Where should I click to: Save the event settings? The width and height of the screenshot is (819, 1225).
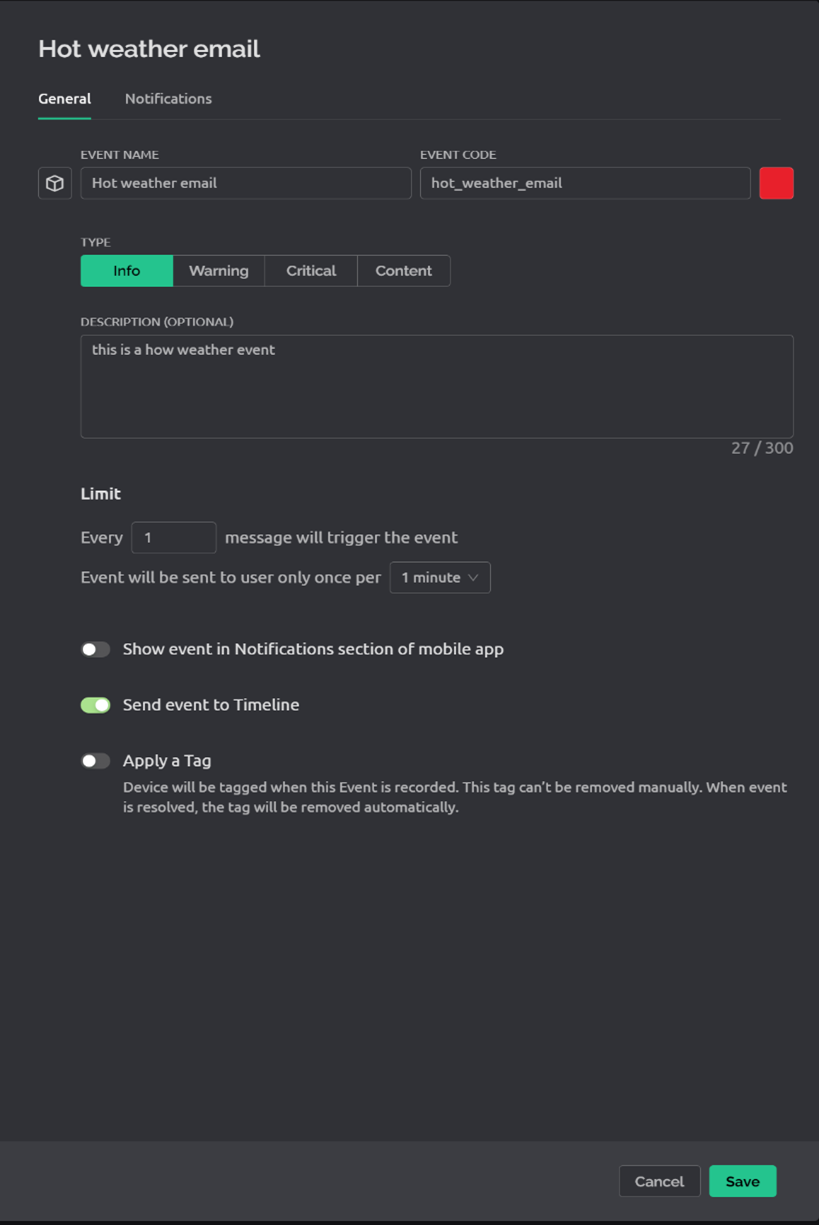click(743, 1181)
